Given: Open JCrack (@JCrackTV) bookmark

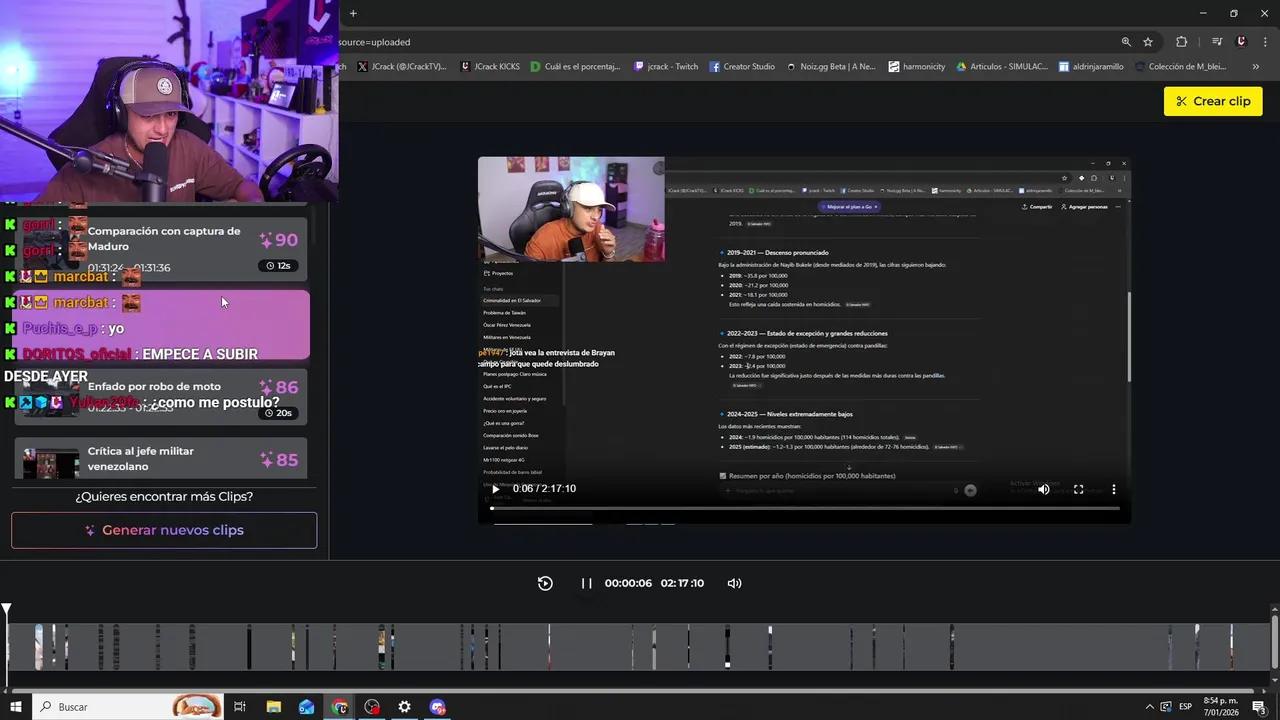Looking at the screenshot, I should click(x=402, y=67).
